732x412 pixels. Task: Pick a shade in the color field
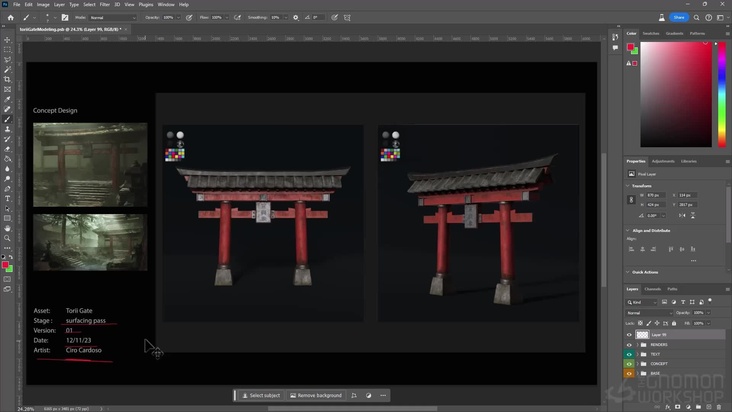tap(676, 95)
